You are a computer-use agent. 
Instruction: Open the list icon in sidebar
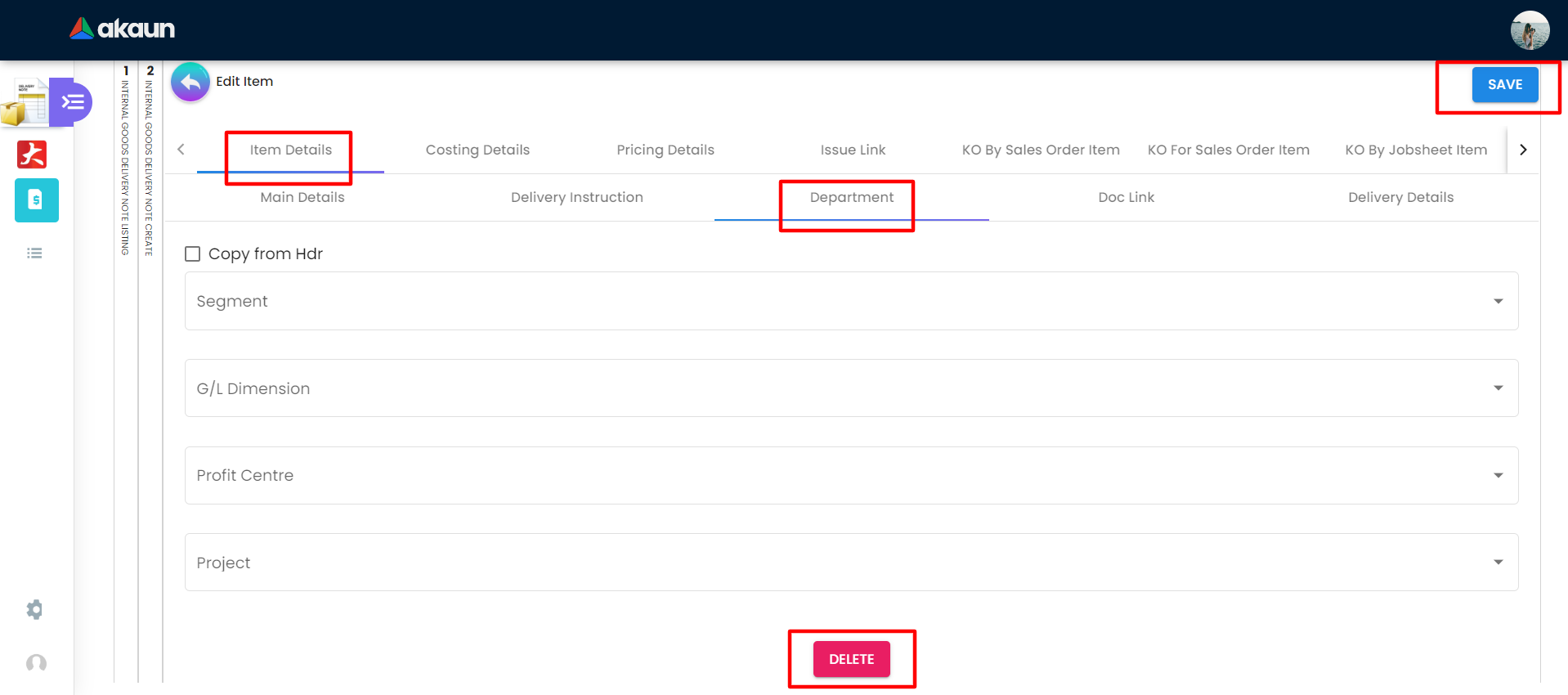(x=34, y=253)
